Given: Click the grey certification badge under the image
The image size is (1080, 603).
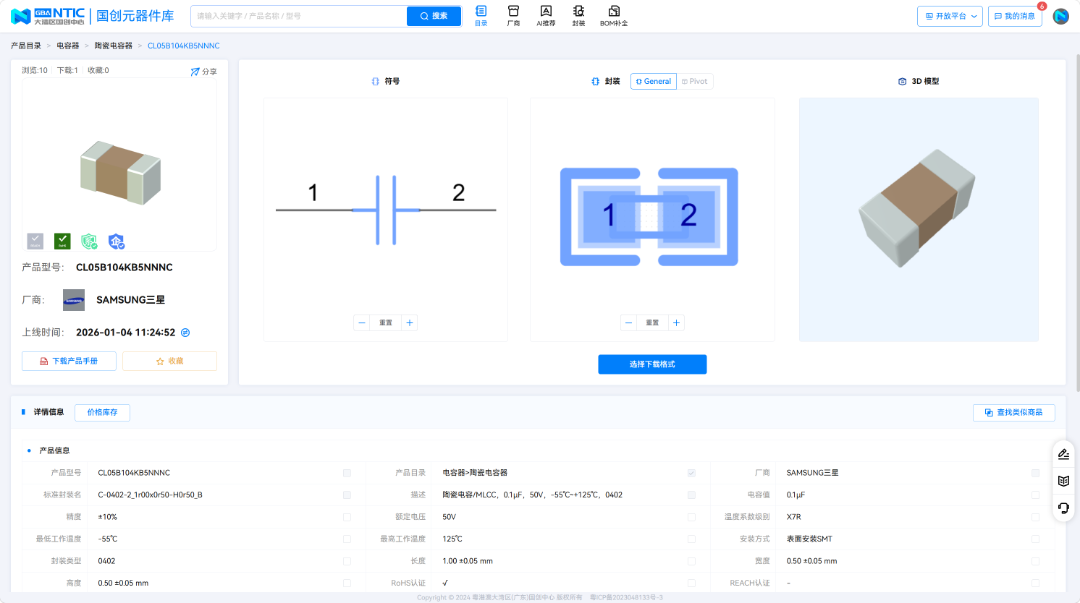Looking at the screenshot, I should (x=35, y=241).
